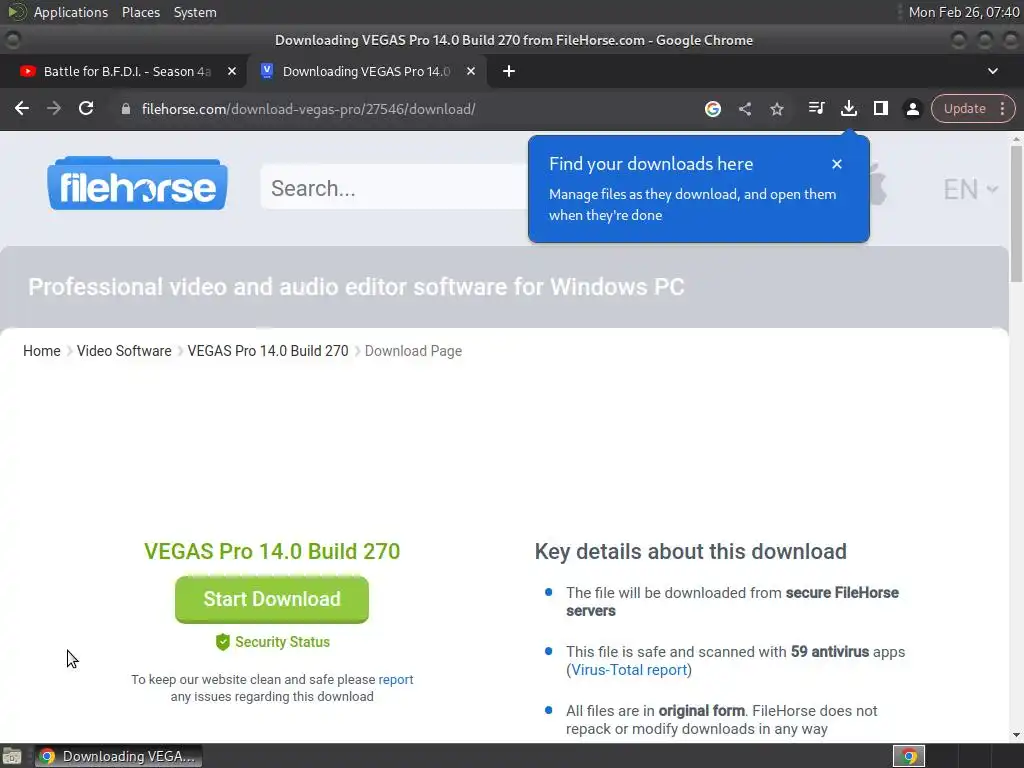This screenshot has height=768, width=1024.
Task: Click the YouTube favicon on first tab
Action: tap(27, 71)
